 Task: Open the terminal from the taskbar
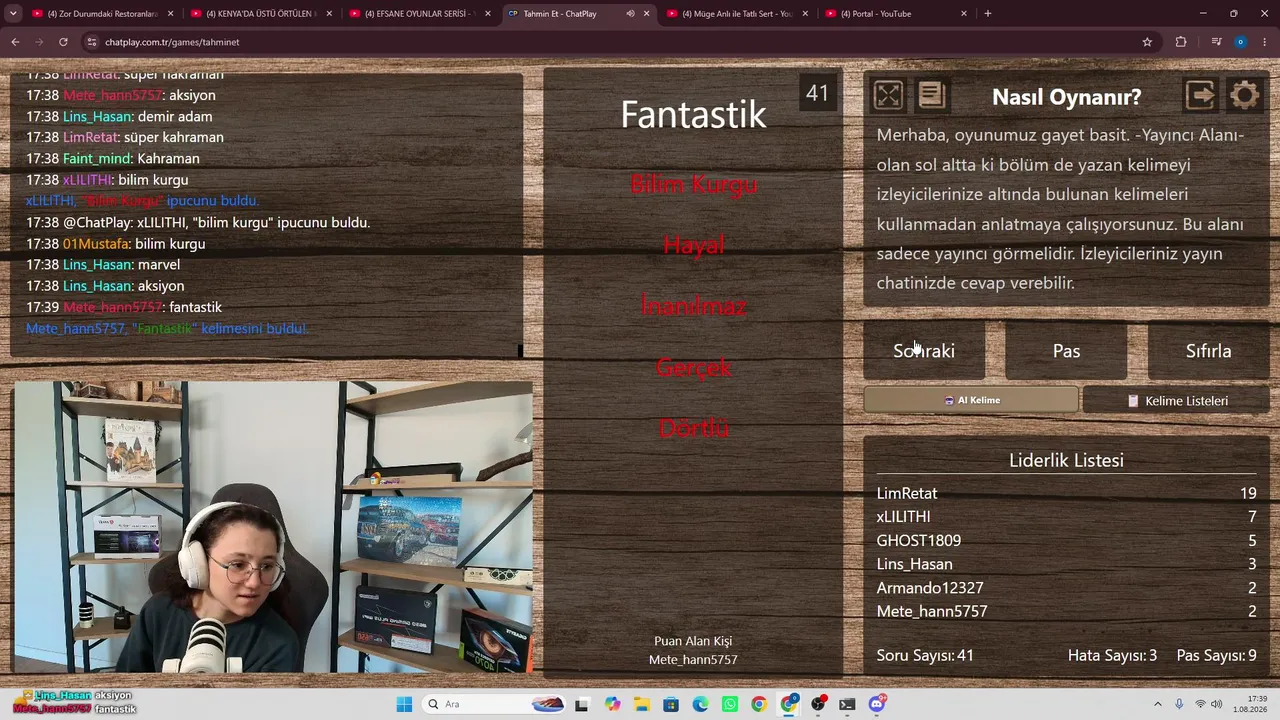847,704
